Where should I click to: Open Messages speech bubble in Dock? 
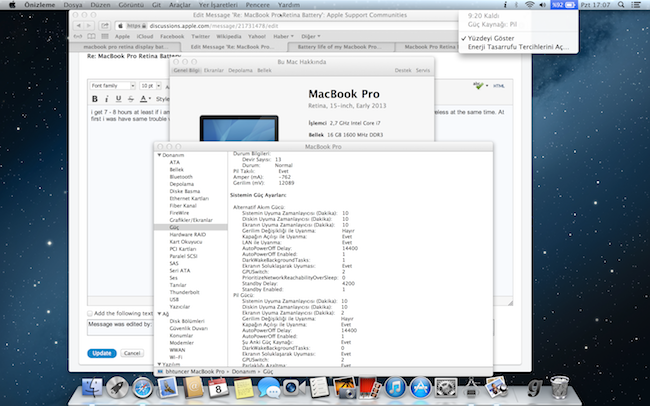tap(269, 387)
